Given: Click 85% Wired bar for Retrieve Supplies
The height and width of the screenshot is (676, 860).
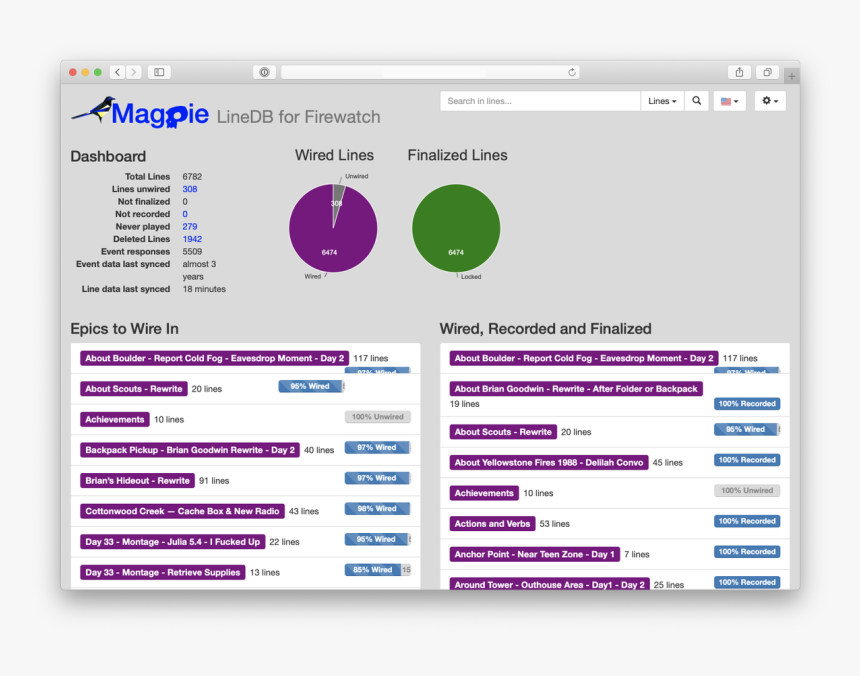Looking at the screenshot, I should click(378, 570).
